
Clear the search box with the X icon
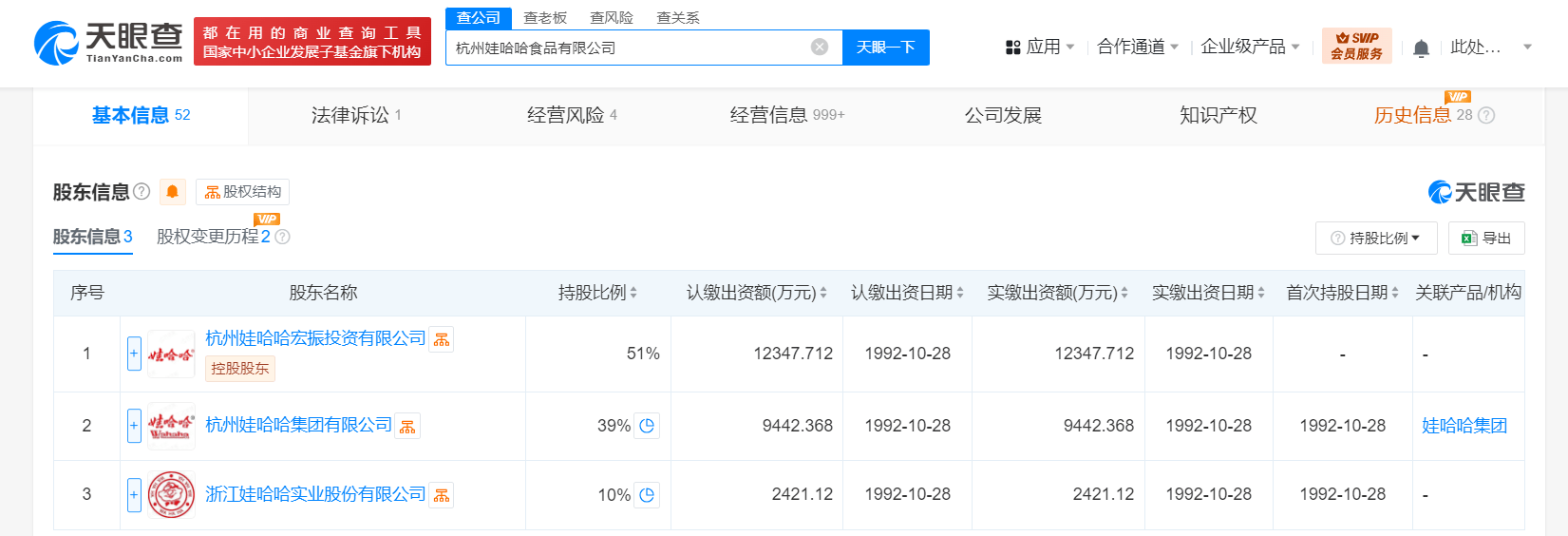tap(820, 47)
